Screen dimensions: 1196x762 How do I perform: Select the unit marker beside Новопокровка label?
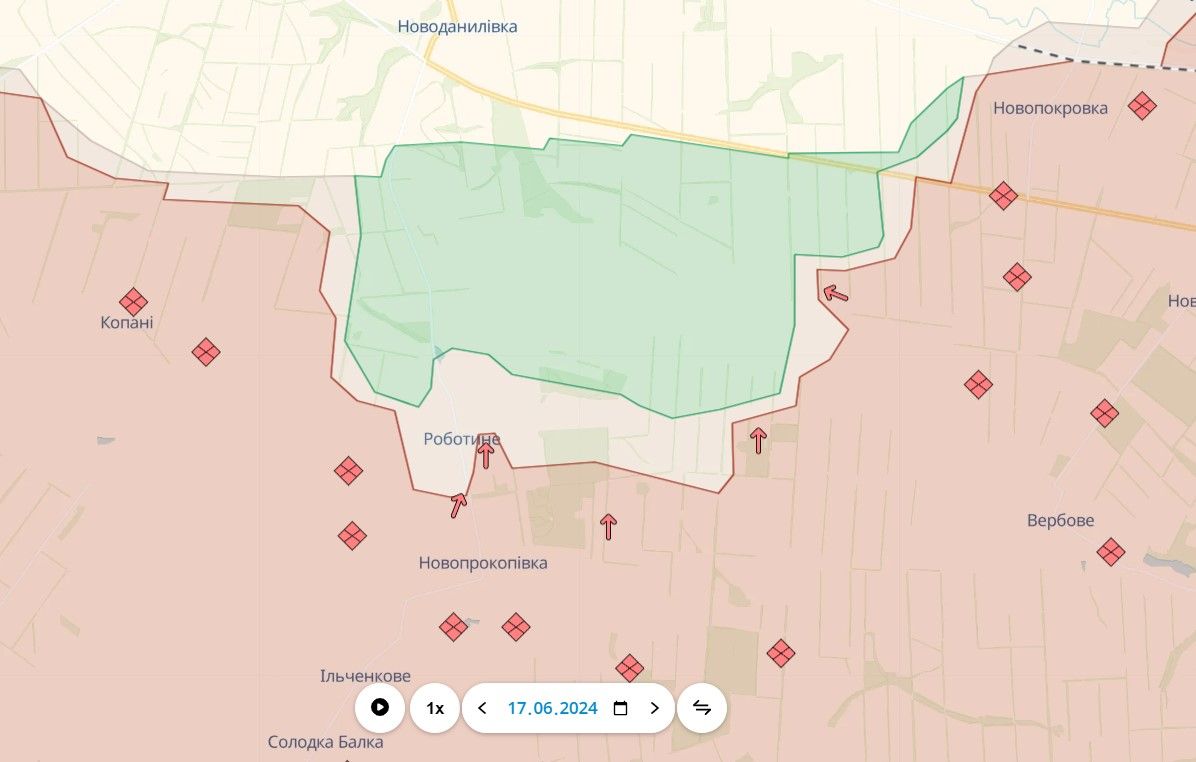[x=1142, y=105]
